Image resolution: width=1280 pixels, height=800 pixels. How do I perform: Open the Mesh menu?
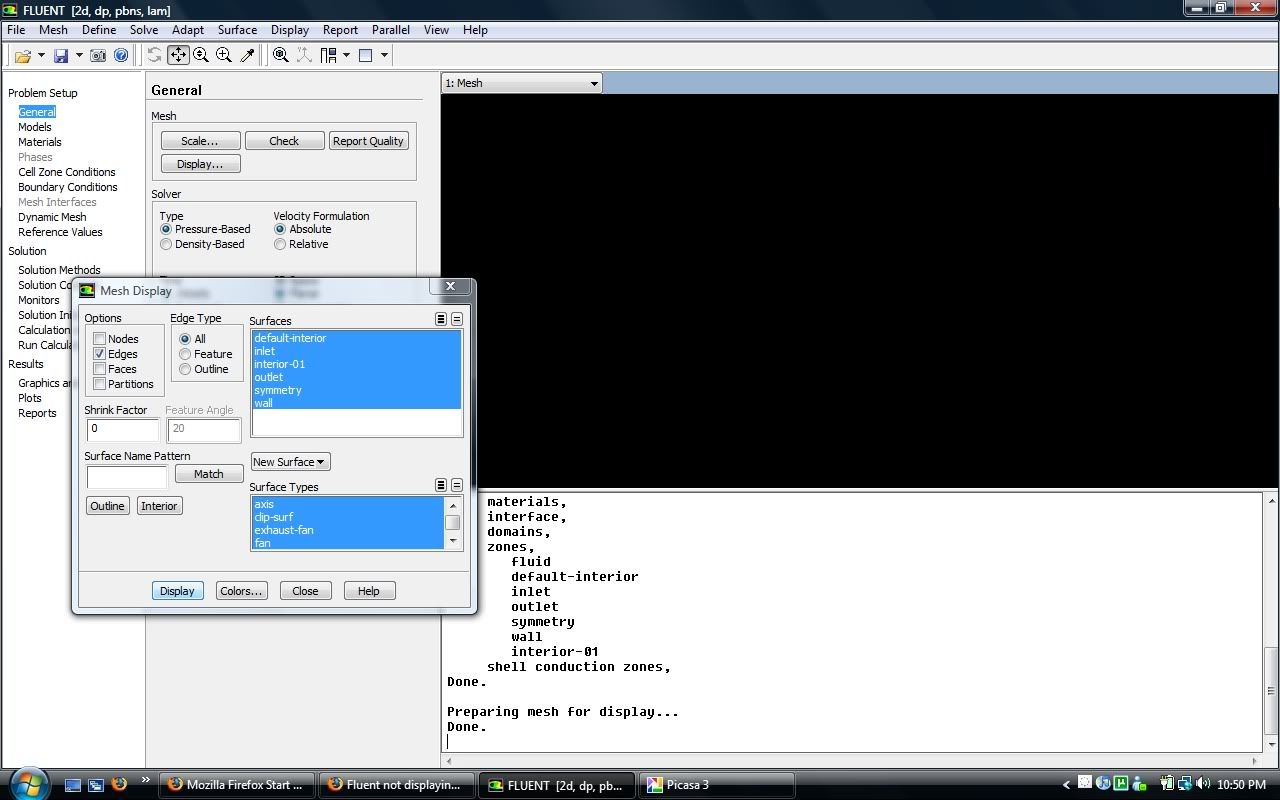tap(53, 30)
